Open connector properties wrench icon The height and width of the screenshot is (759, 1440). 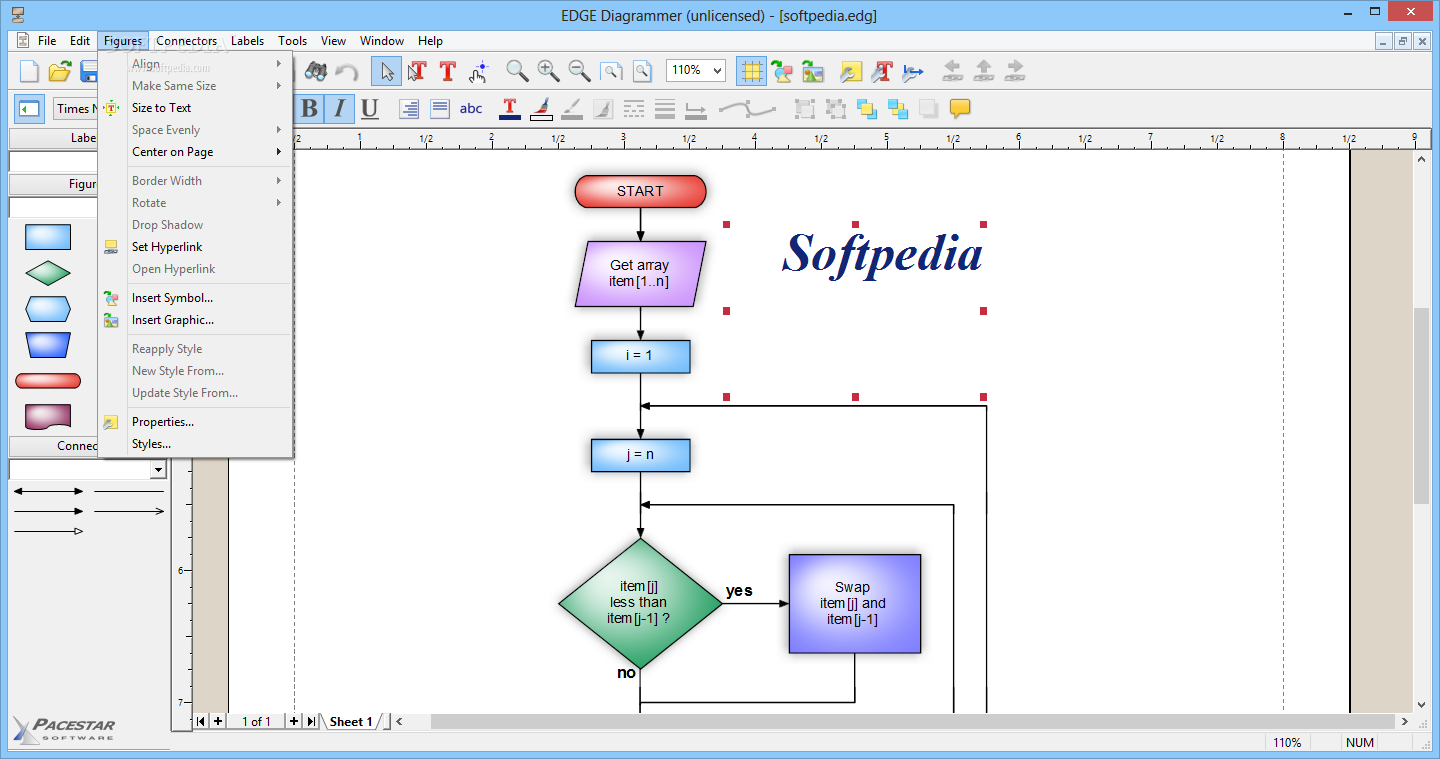pyautogui.click(x=913, y=71)
